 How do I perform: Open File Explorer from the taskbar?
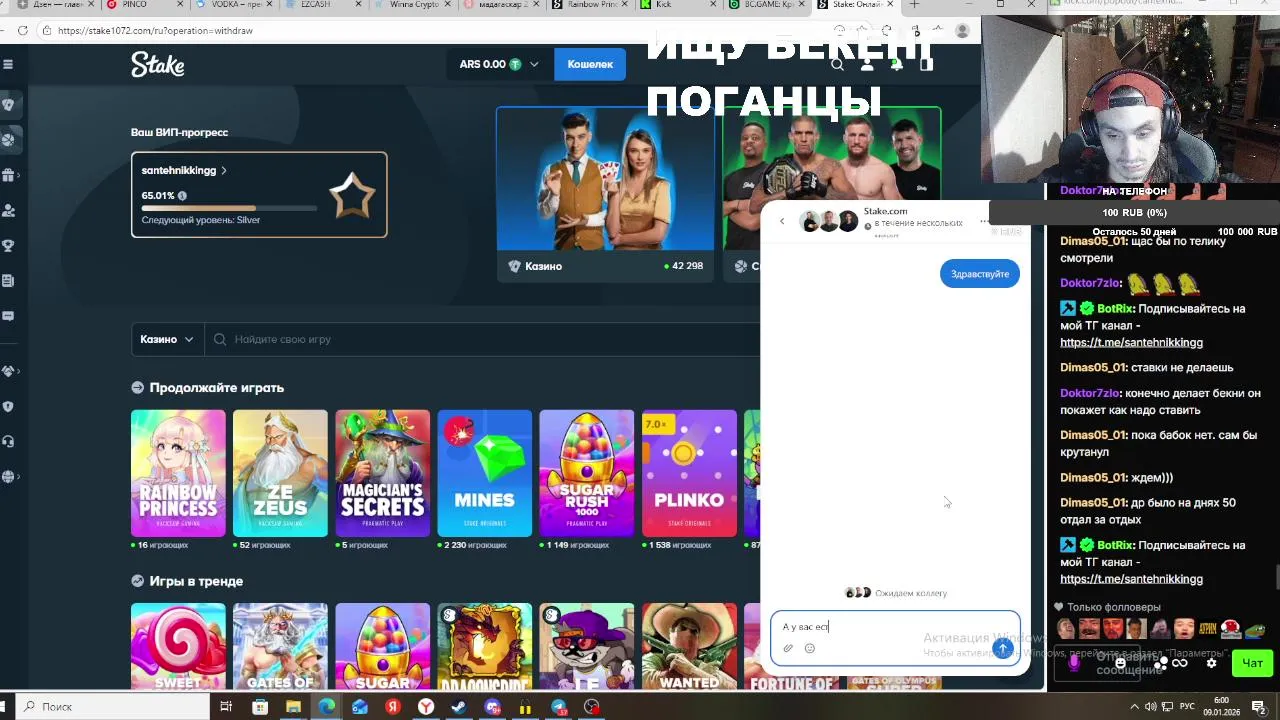click(x=294, y=707)
